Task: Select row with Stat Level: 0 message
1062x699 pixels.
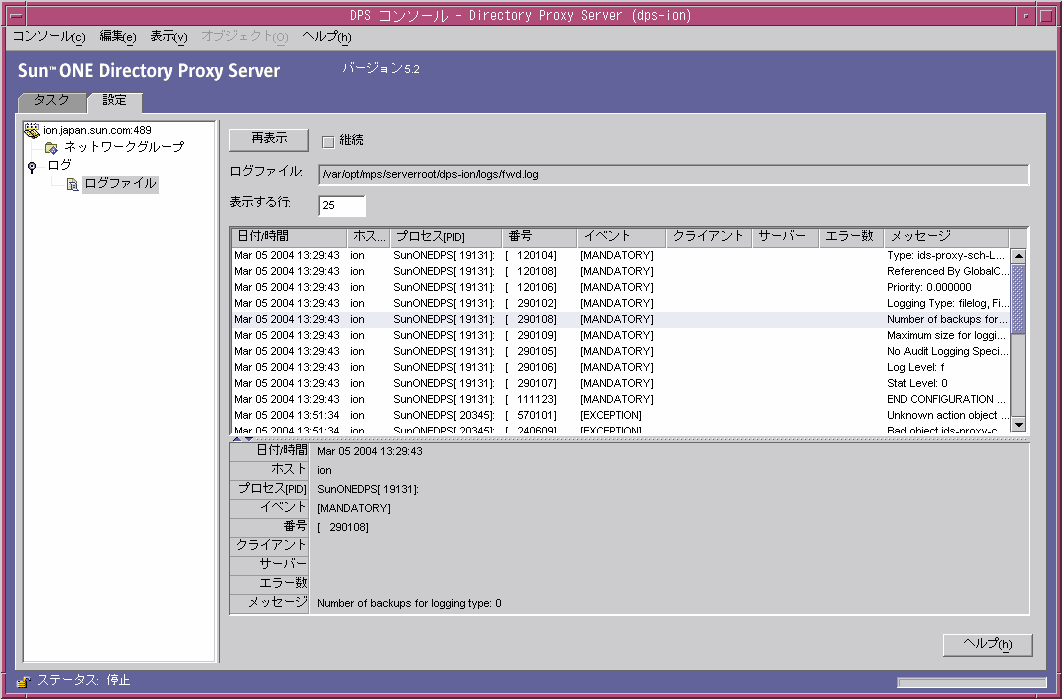Action: (x=620, y=383)
